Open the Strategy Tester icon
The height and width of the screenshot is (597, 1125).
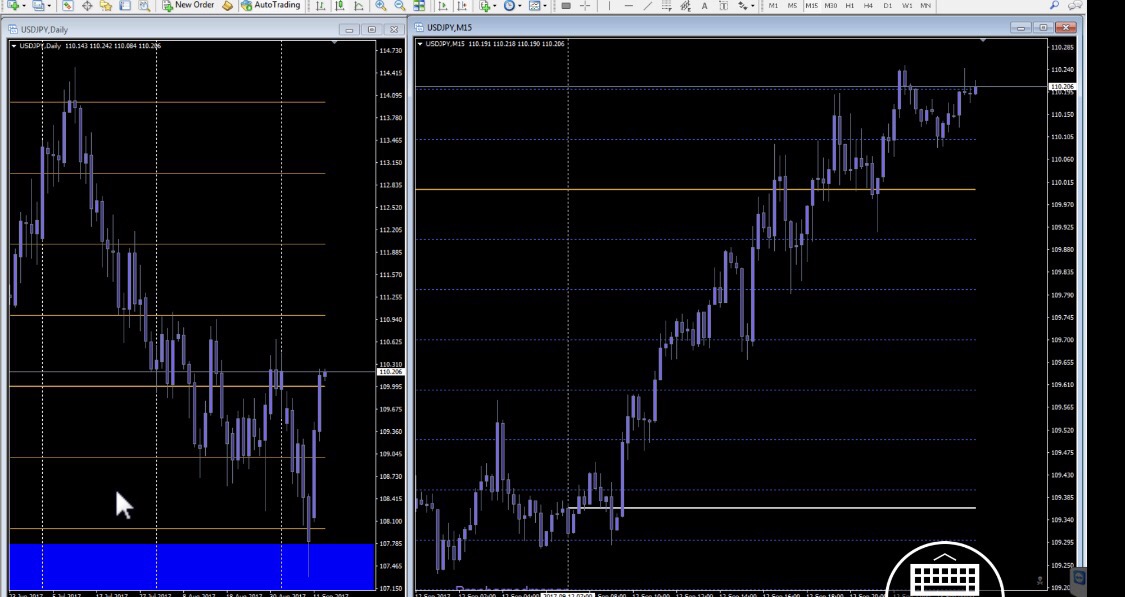(x=144, y=5)
